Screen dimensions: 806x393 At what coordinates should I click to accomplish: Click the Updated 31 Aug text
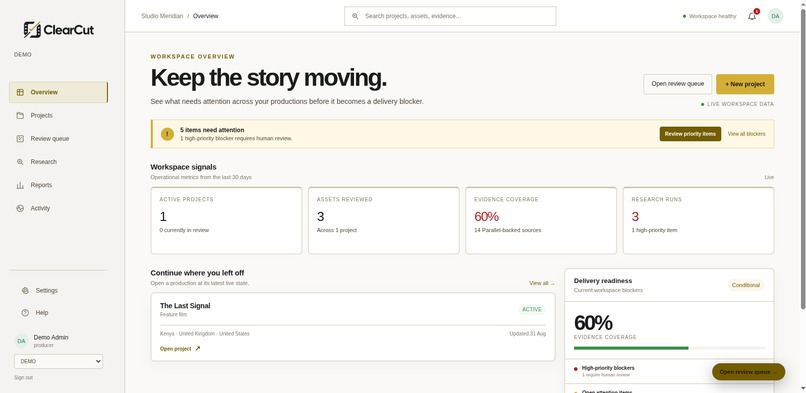coord(527,334)
